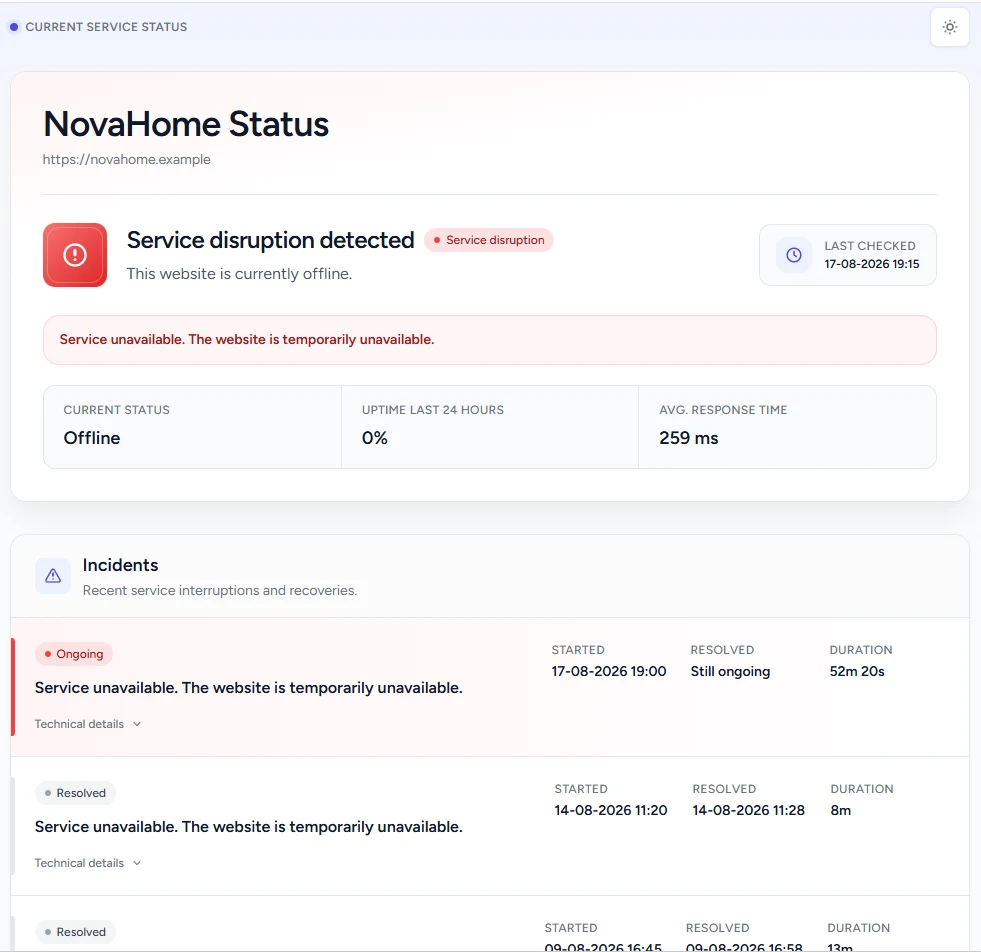Click the Resolved badge of the 09-08-2026 incident
Screen dimensions: 981x952
click(75, 931)
